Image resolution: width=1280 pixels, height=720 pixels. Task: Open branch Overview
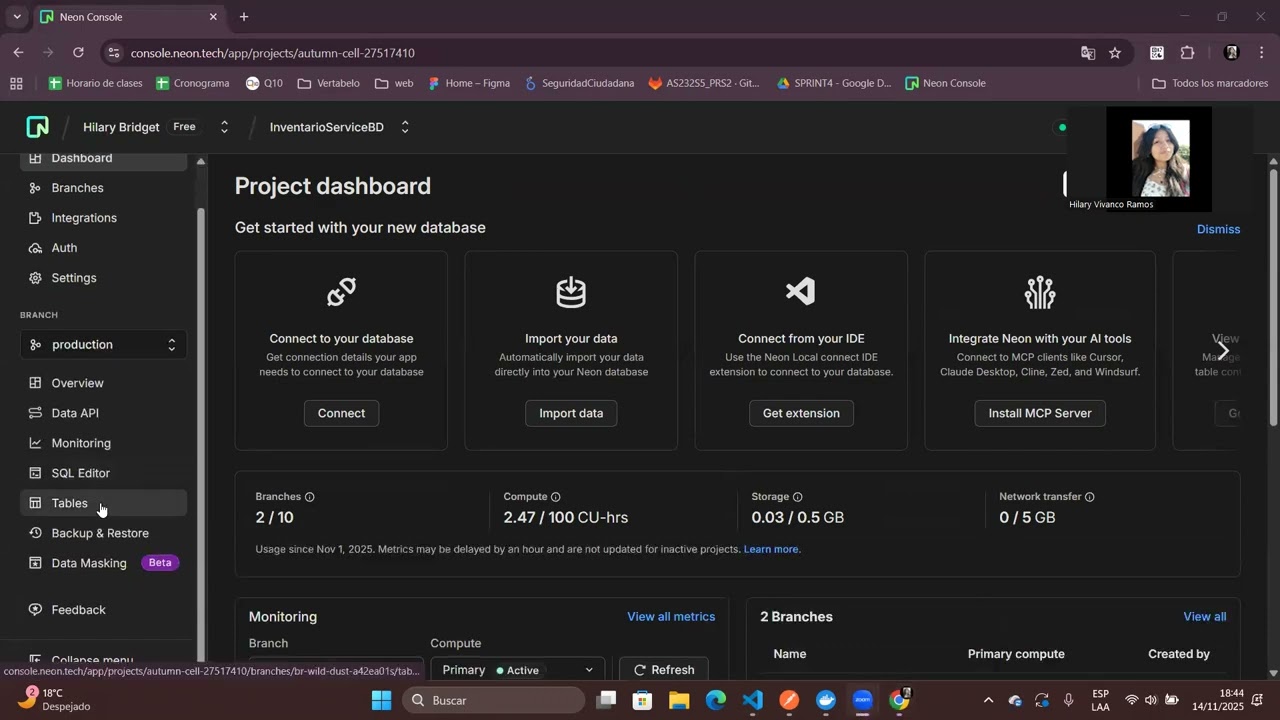77,383
